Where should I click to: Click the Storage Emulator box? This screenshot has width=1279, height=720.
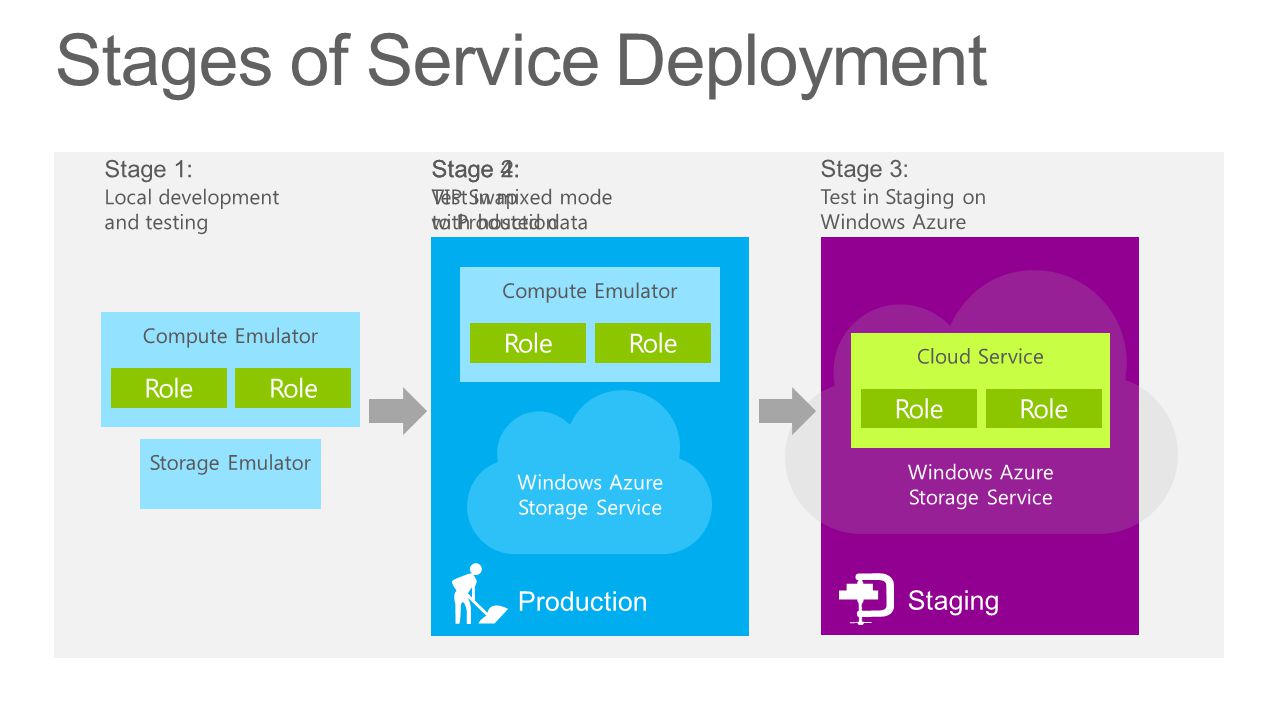tap(230, 474)
